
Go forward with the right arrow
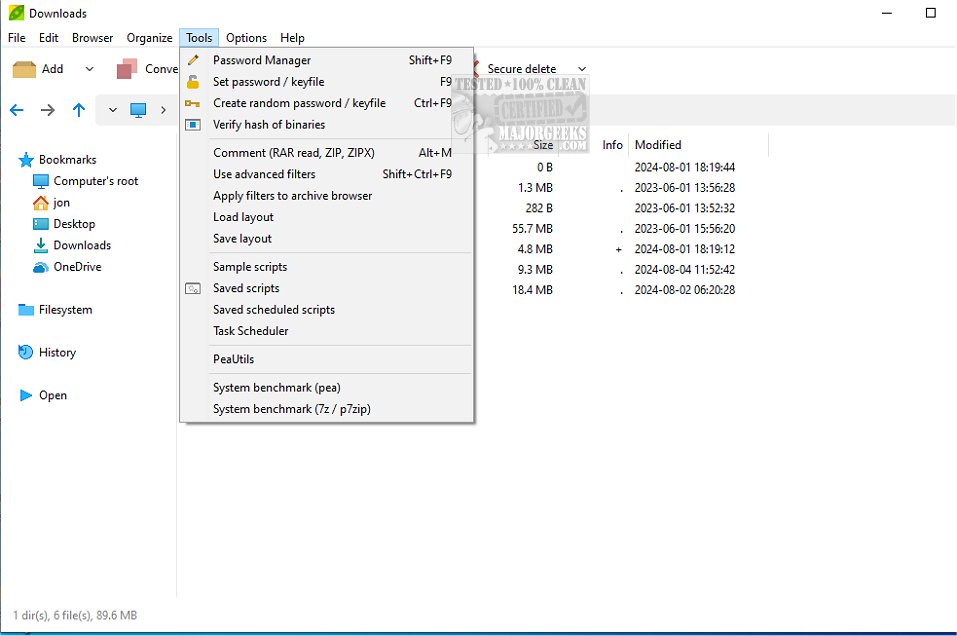[48, 110]
